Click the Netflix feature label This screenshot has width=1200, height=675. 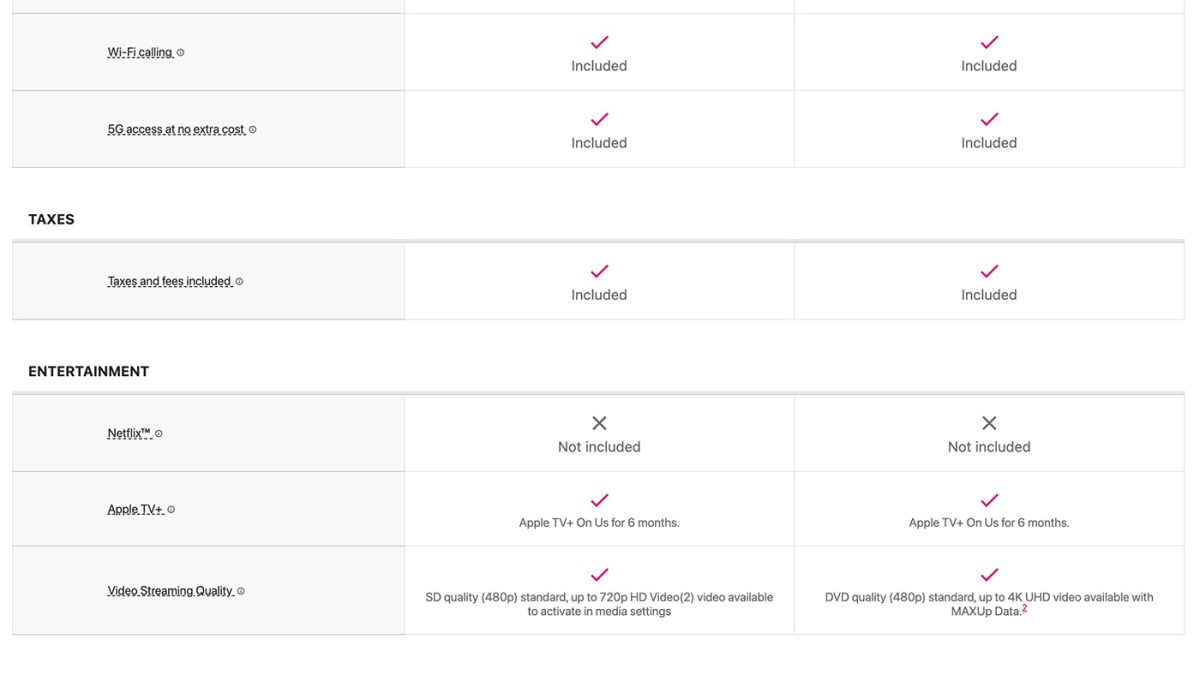129,434
